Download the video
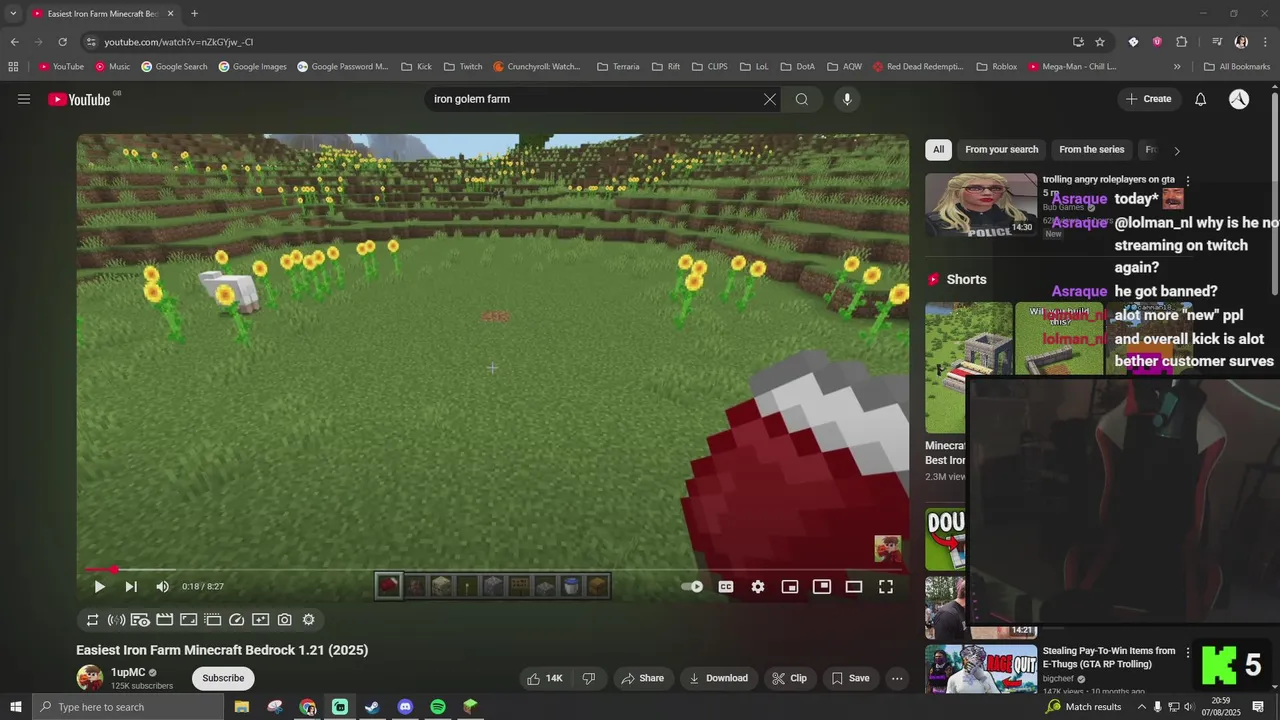The image size is (1280, 720). [718, 678]
